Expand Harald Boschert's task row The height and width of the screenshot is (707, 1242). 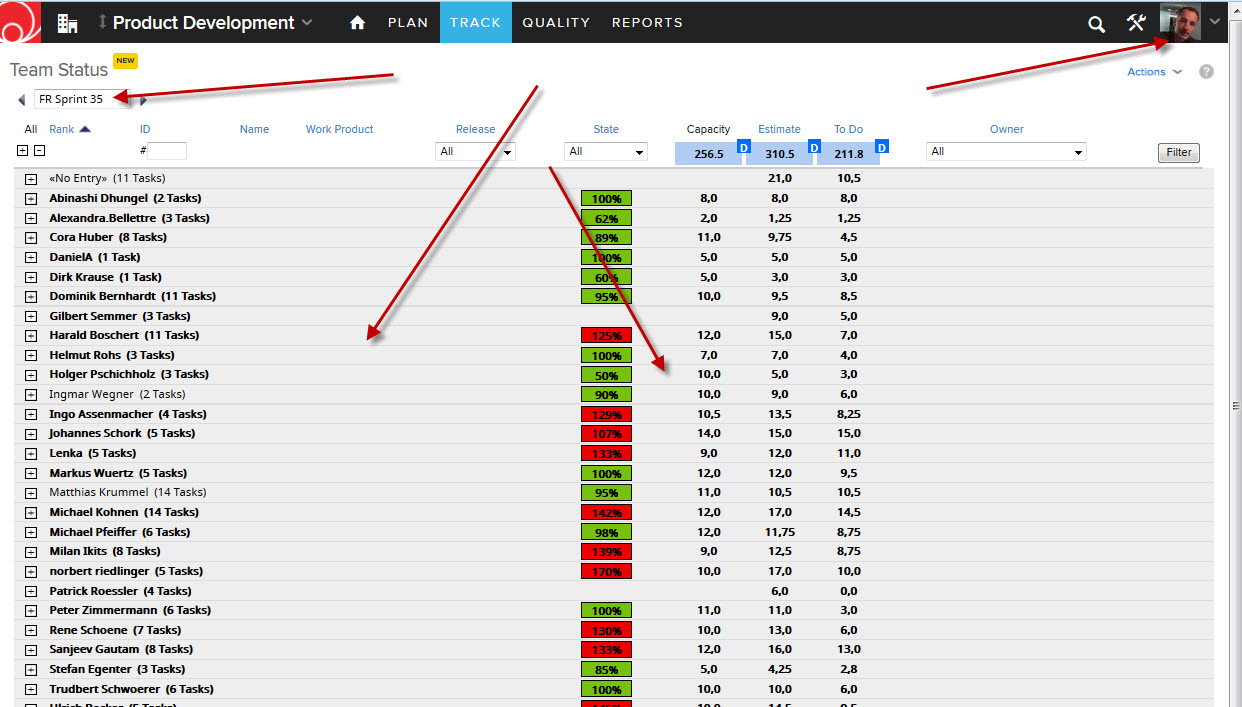pyautogui.click(x=30, y=335)
